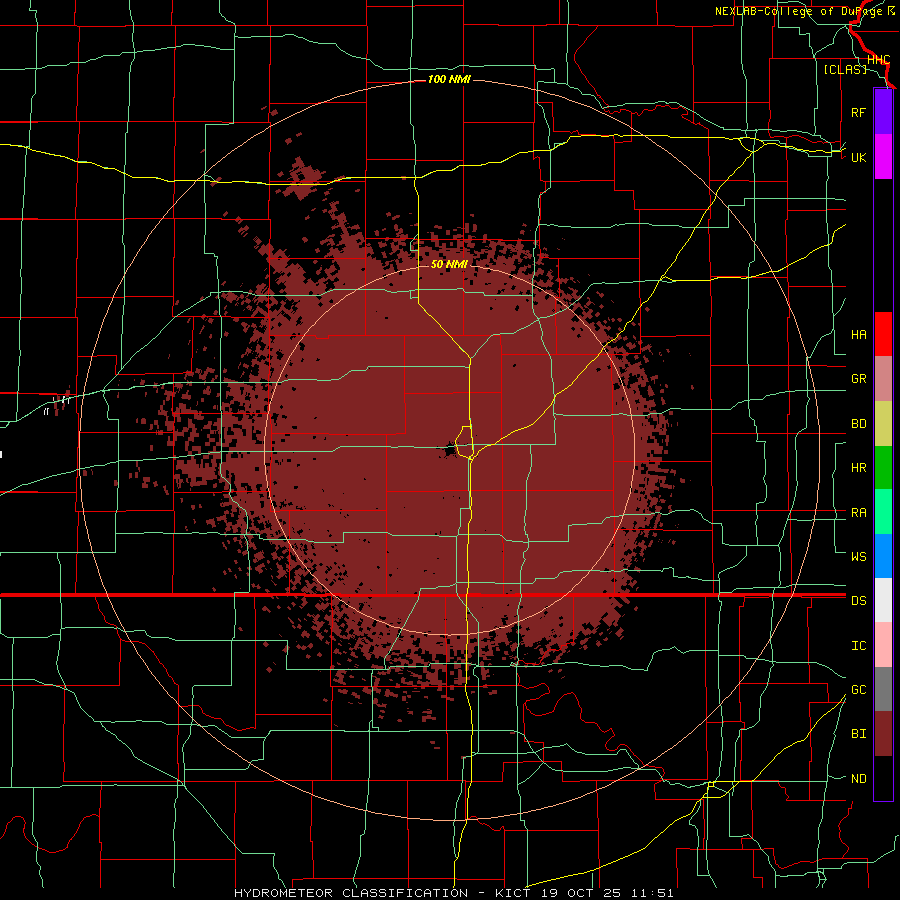Click the "19 OCT 25" date stamp
Screen dimensions: 900x900
[x=582, y=893]
